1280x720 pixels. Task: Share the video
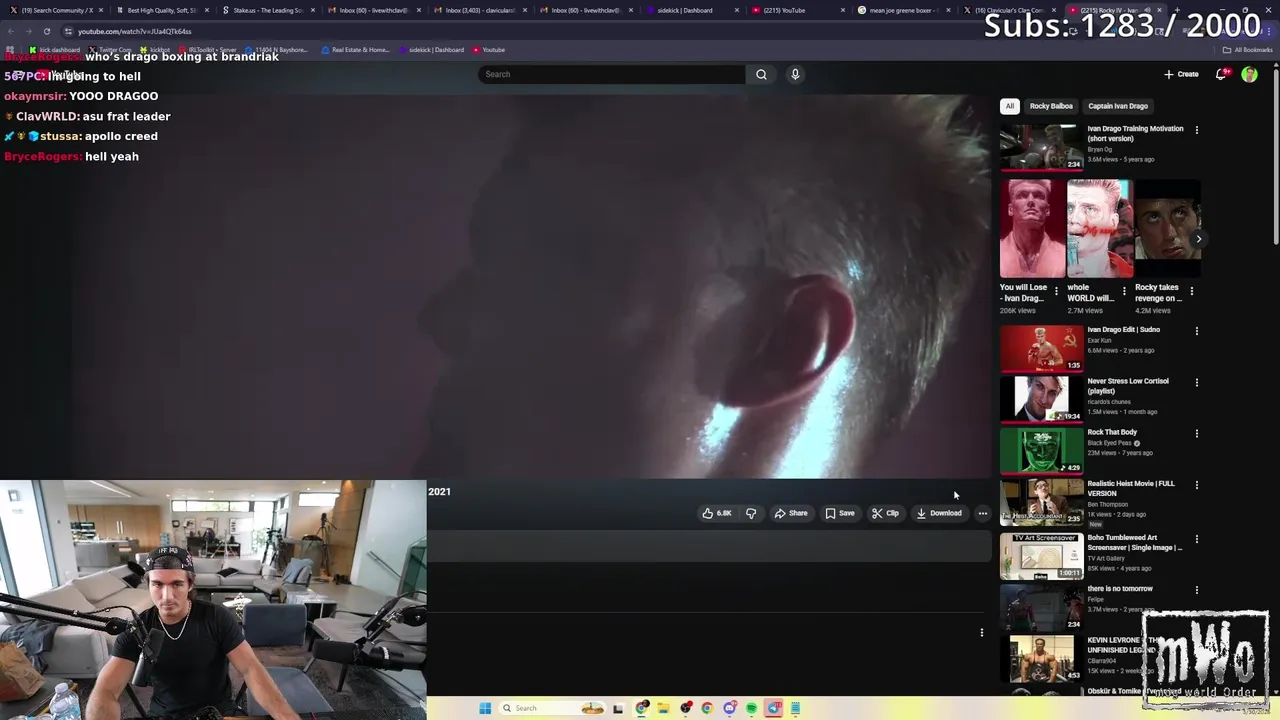[791, 513]
